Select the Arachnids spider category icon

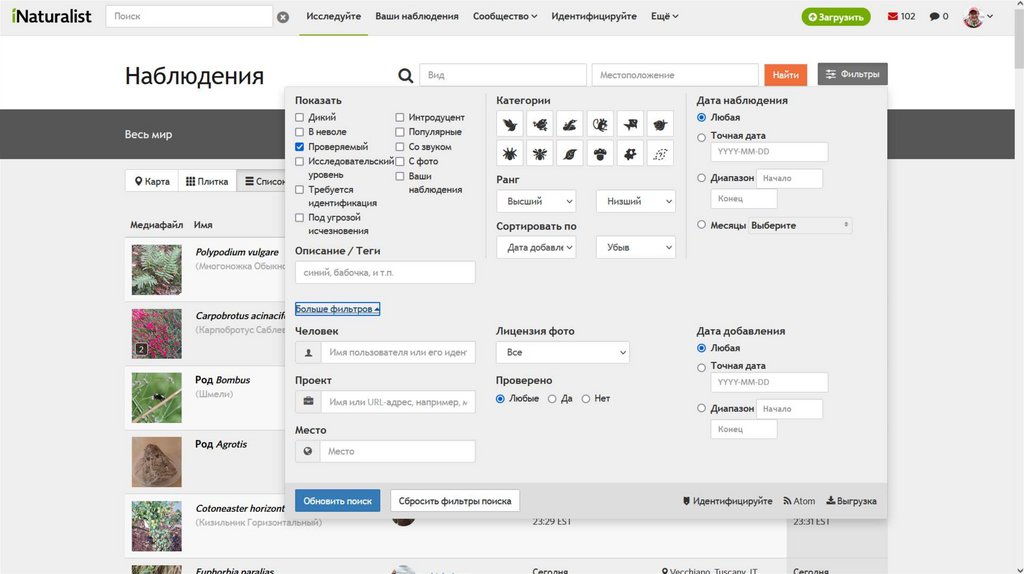(509, 154)
